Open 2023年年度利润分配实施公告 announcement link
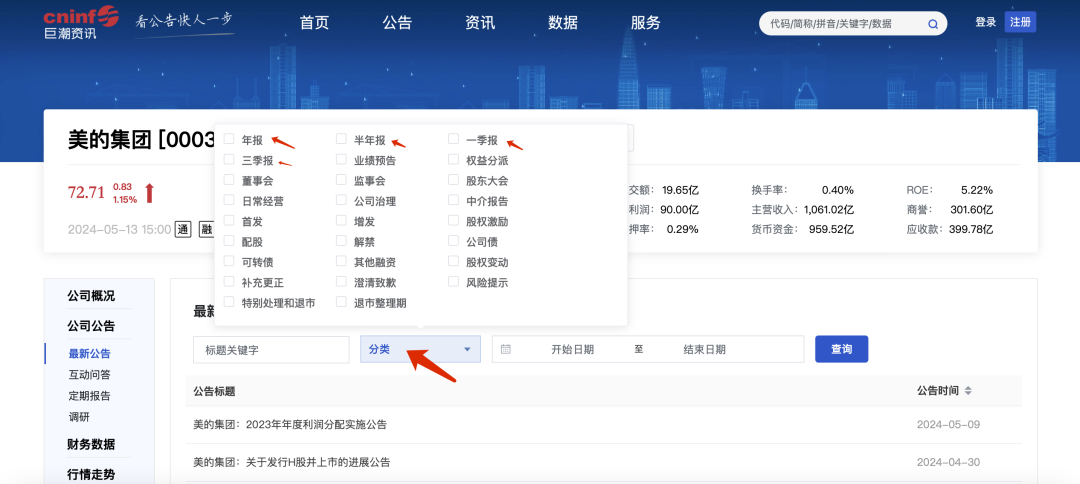 pyautogui.click(x=290, y=424)
